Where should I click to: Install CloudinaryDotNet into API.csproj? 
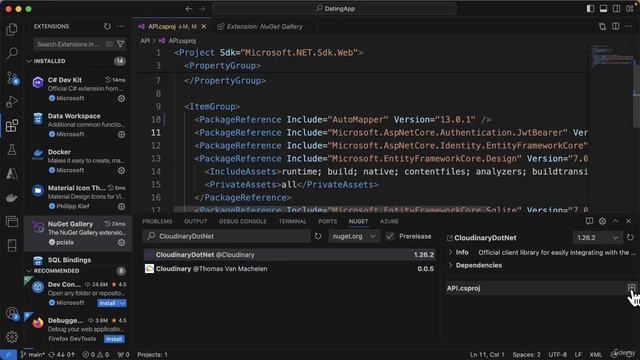tap(631, 288)
